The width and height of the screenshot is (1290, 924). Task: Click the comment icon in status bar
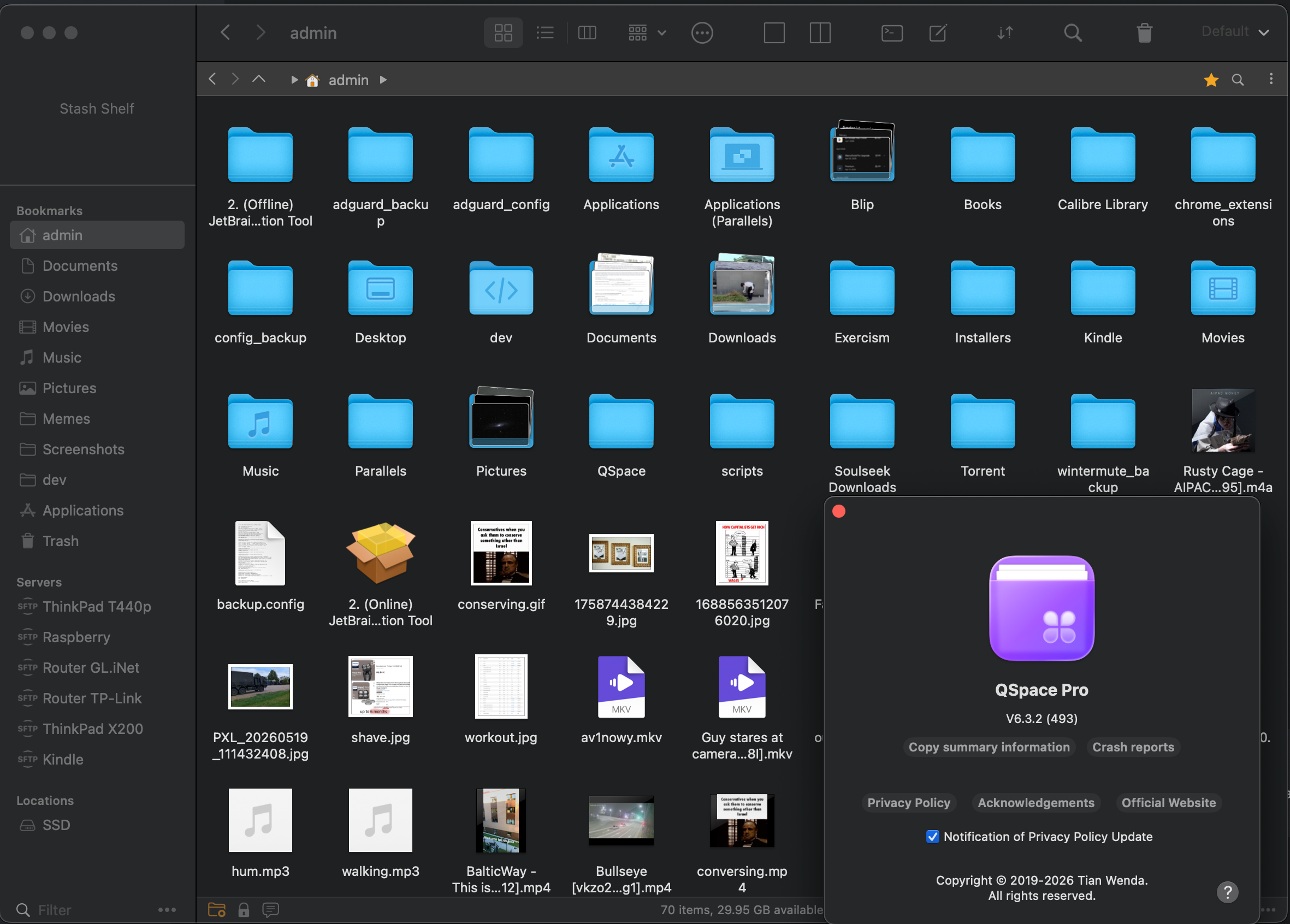coord(271,910)
